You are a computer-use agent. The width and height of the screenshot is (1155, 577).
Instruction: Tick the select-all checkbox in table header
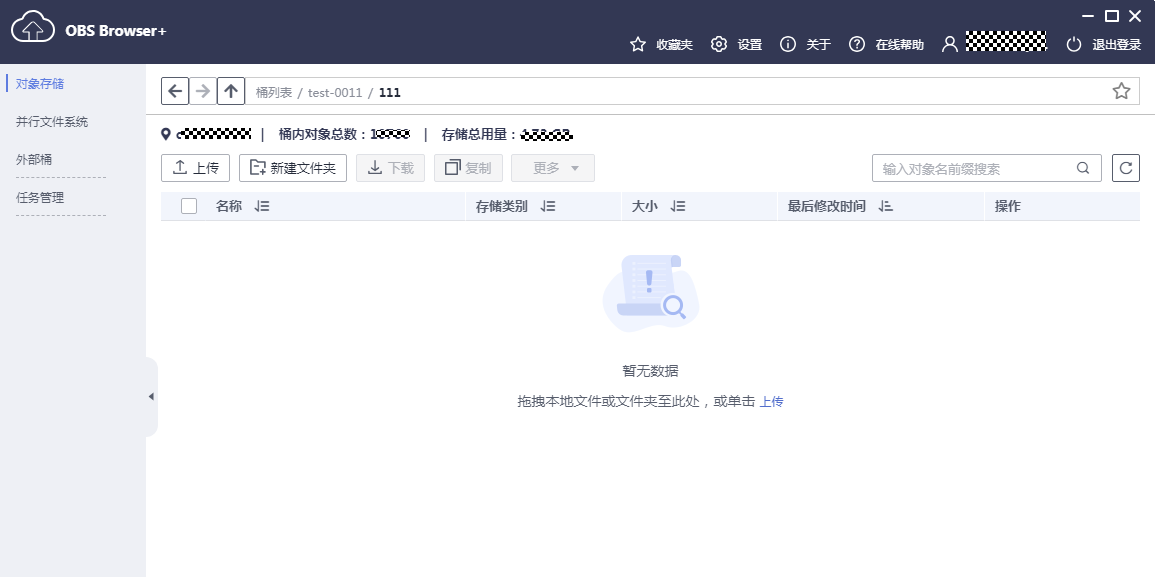[189, 206]
